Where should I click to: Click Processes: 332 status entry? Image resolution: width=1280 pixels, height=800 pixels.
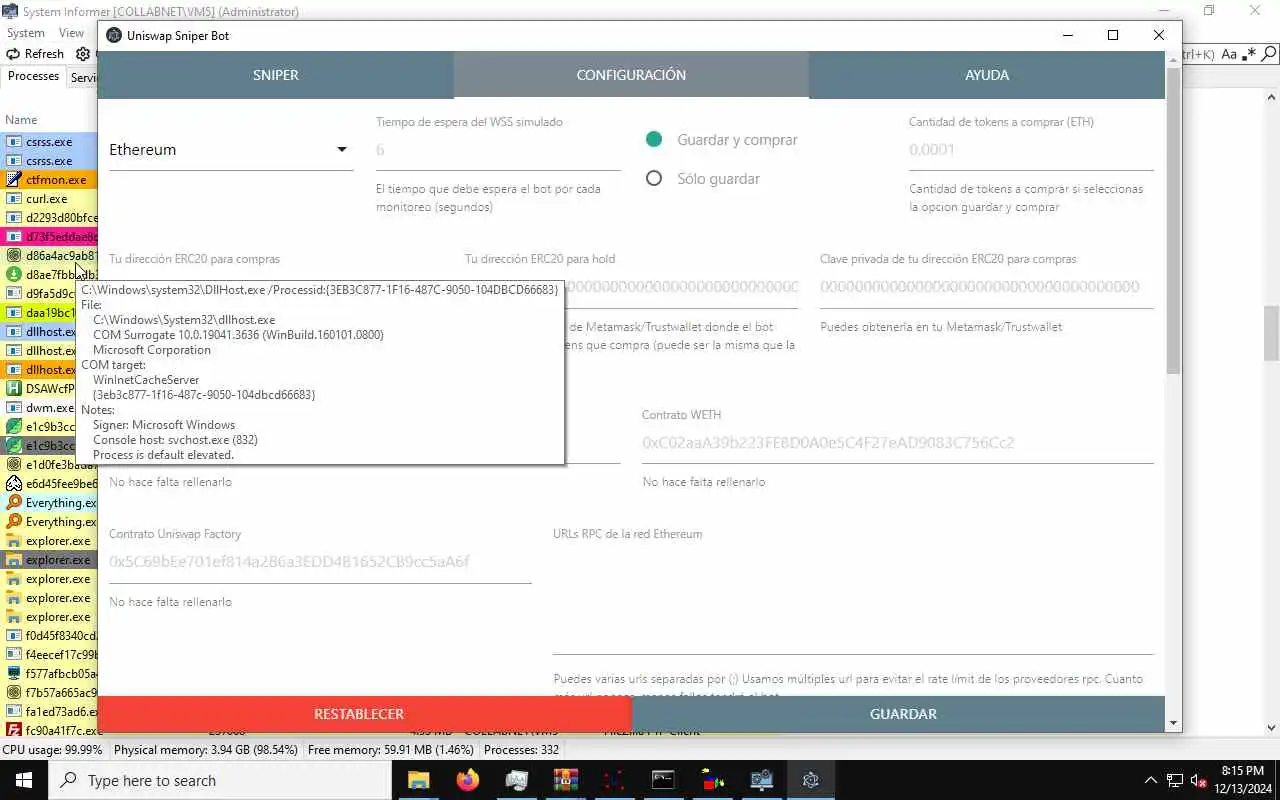(x=521, y=749)
